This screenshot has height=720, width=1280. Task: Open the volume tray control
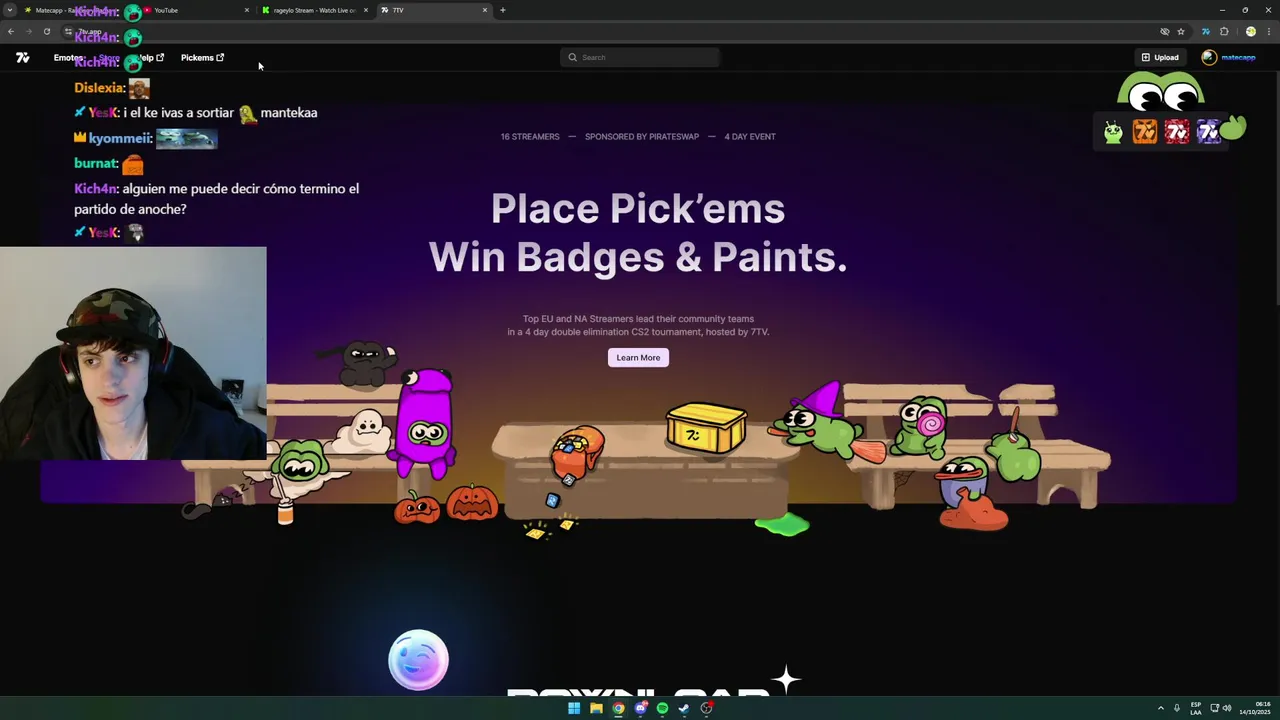coord(1227,708)
